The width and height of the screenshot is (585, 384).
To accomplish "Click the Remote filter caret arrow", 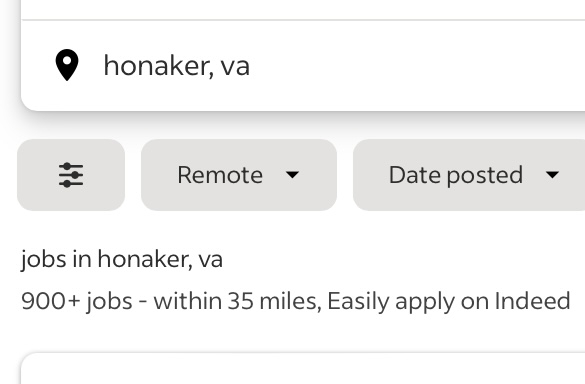I will (x=292, y=175).
